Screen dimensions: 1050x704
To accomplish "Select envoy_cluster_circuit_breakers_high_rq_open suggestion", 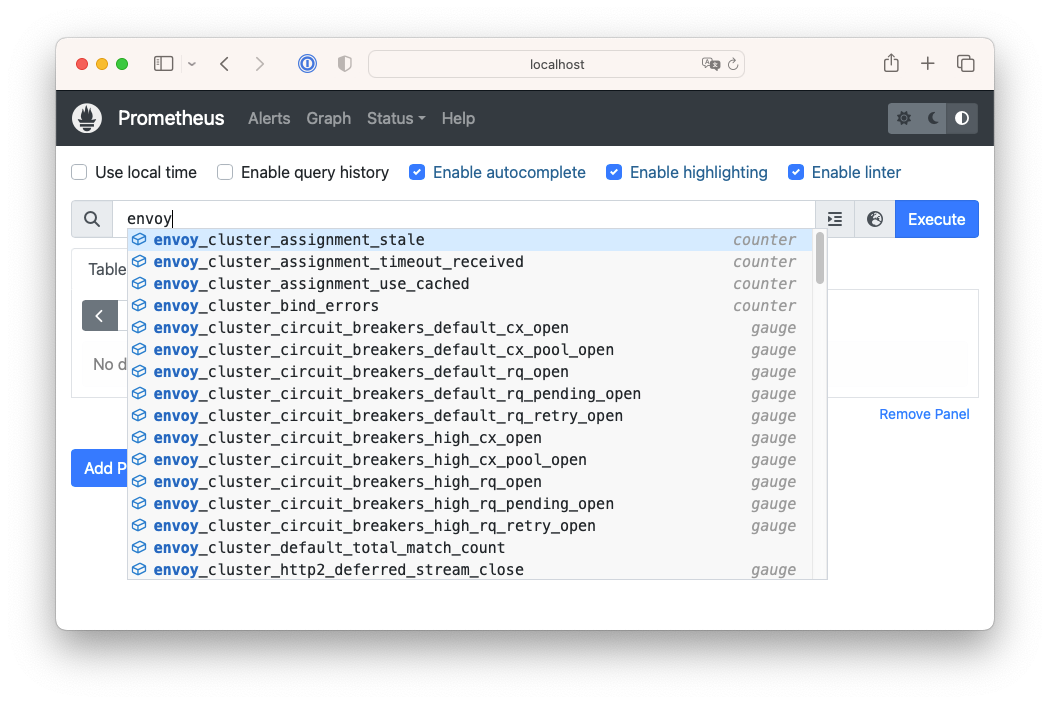I will click(469, 482).
